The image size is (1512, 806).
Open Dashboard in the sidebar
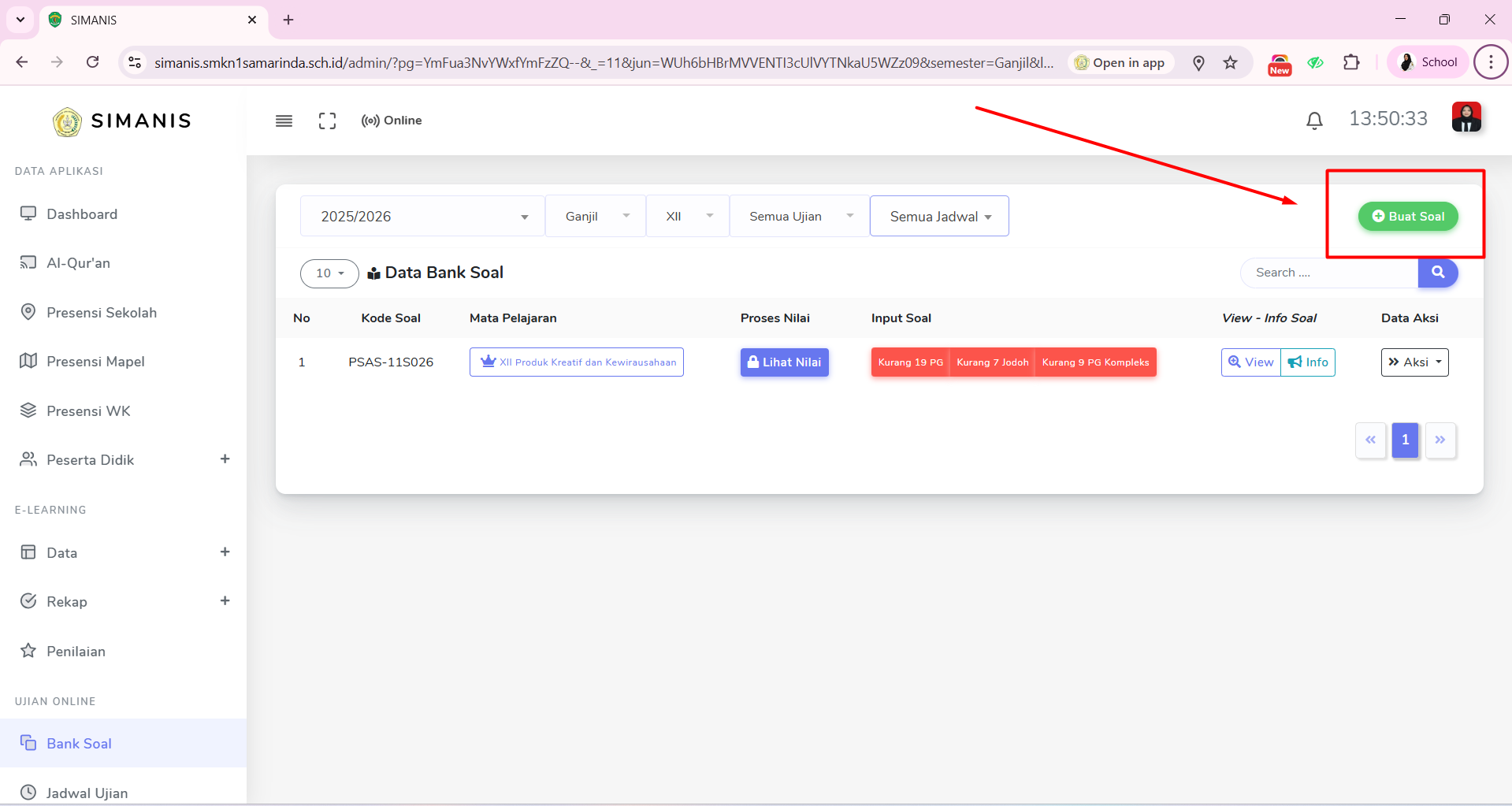pos(82,214)
